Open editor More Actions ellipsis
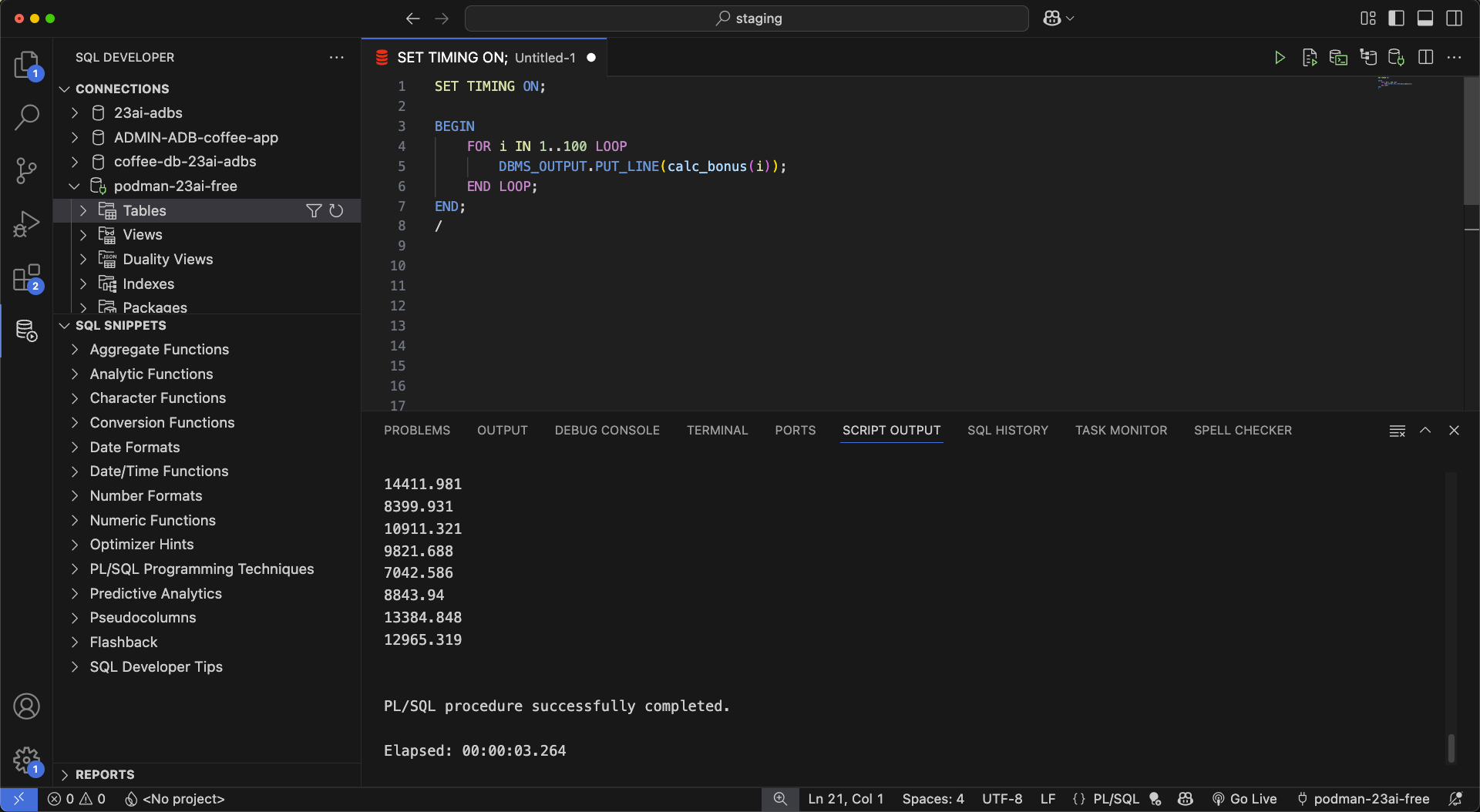The height and width of the screenshot is (812, 1480). pos(1454,58)
